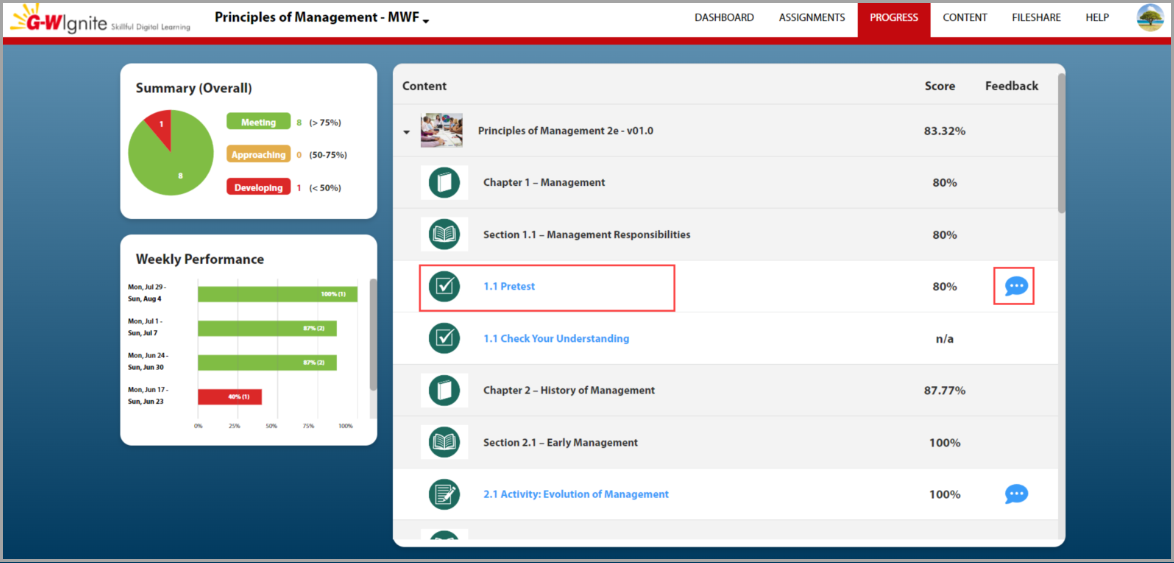Click the Jul 1 - Jul 7 87% bar
Viewport: 1174px width, 563px height.
click(267, 328)
